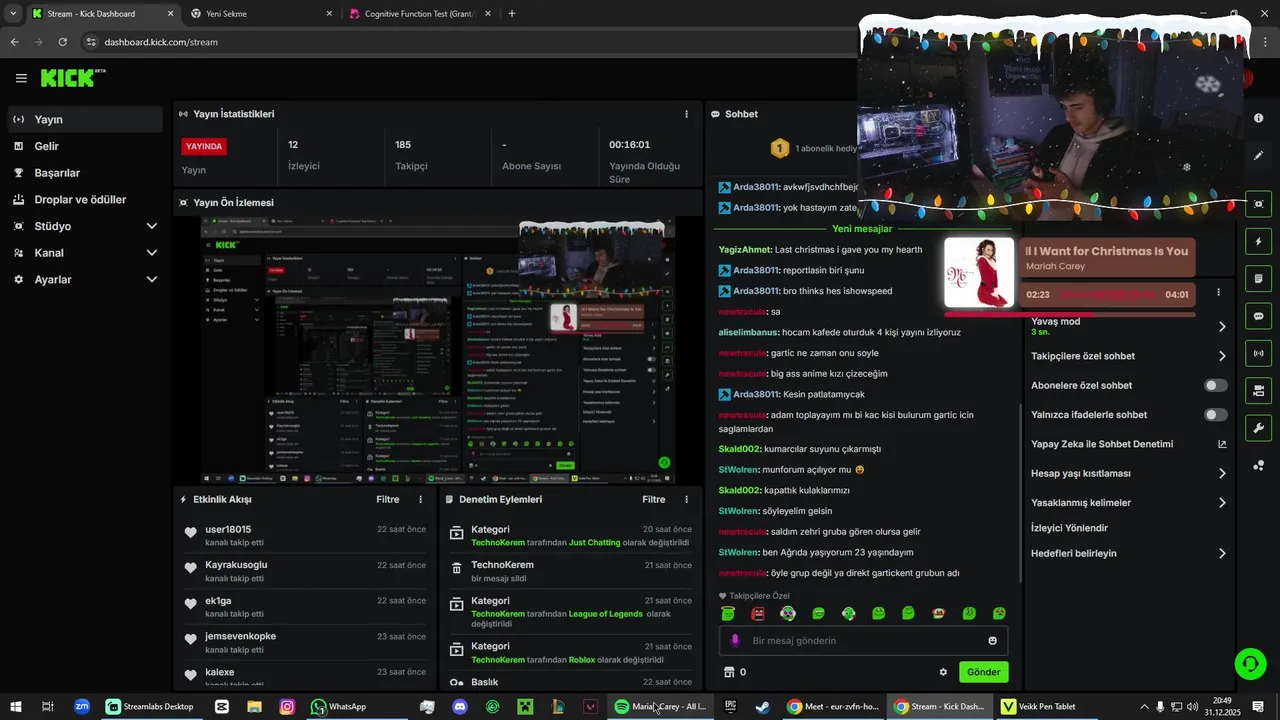Open Hedefleri belirleyin options chevron
Image resolution: width=1280 pixels, height=720 pixels.
pyautogui.click(x=1222, y=553)
